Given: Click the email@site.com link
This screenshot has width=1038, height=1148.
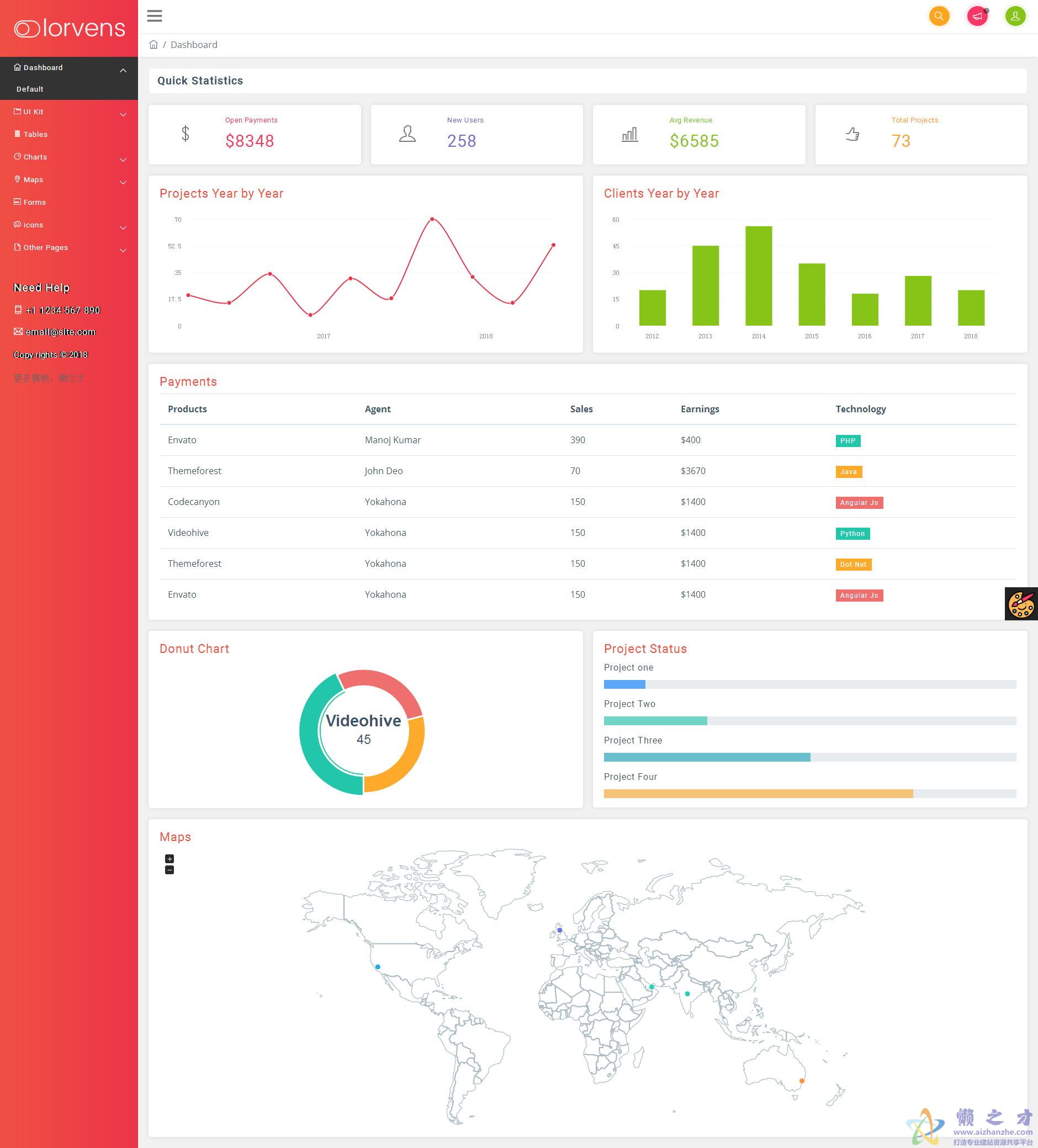Looking at the screenshot, I should tap(60, 332).
